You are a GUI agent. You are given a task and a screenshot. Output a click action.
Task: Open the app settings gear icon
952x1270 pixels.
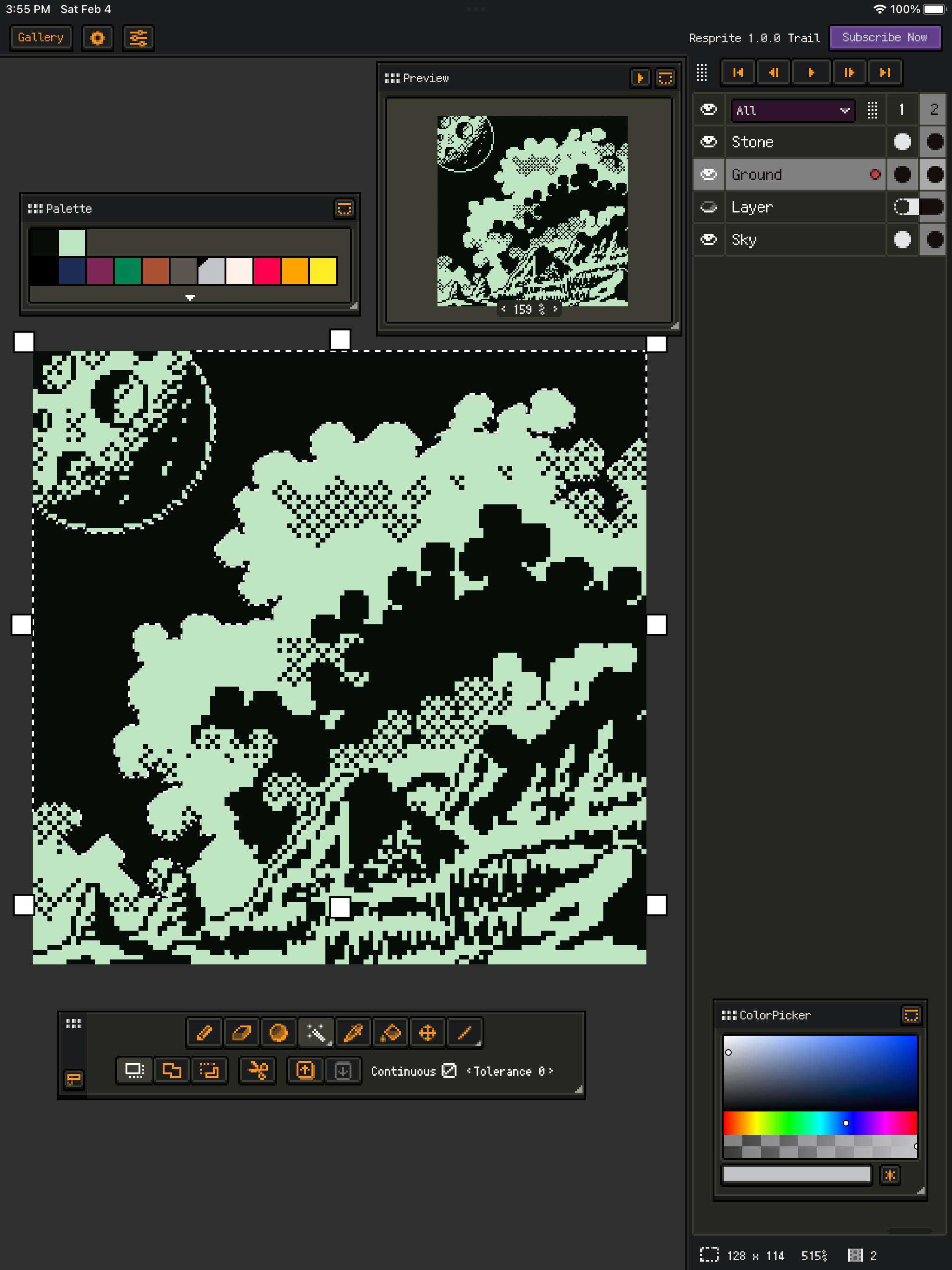coord(97,38)
